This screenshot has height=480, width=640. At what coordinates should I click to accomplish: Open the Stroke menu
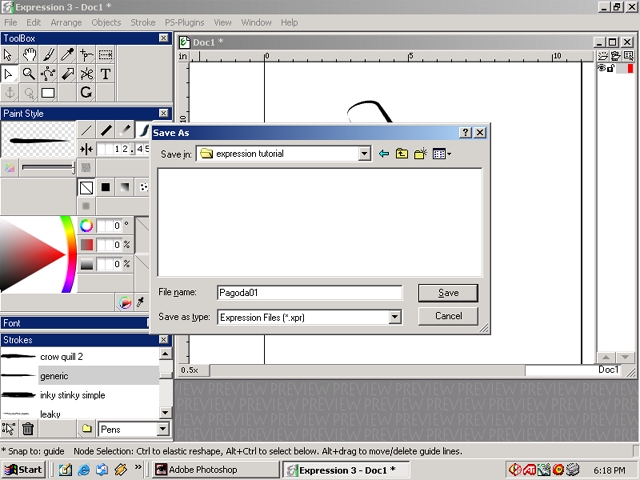point(143,22)
